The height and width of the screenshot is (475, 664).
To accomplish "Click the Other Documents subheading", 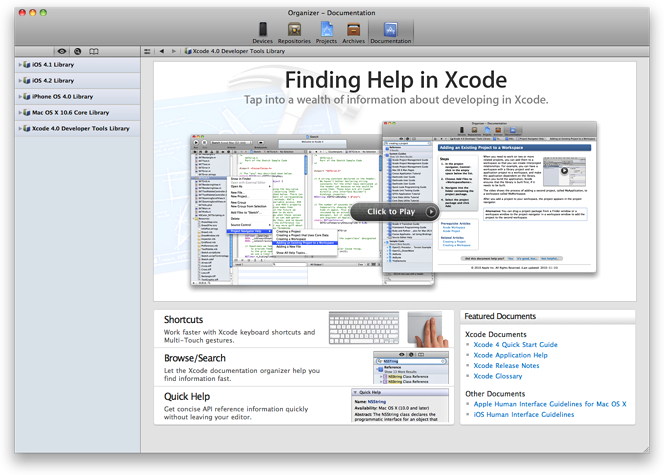I will [x=495, y=394].
